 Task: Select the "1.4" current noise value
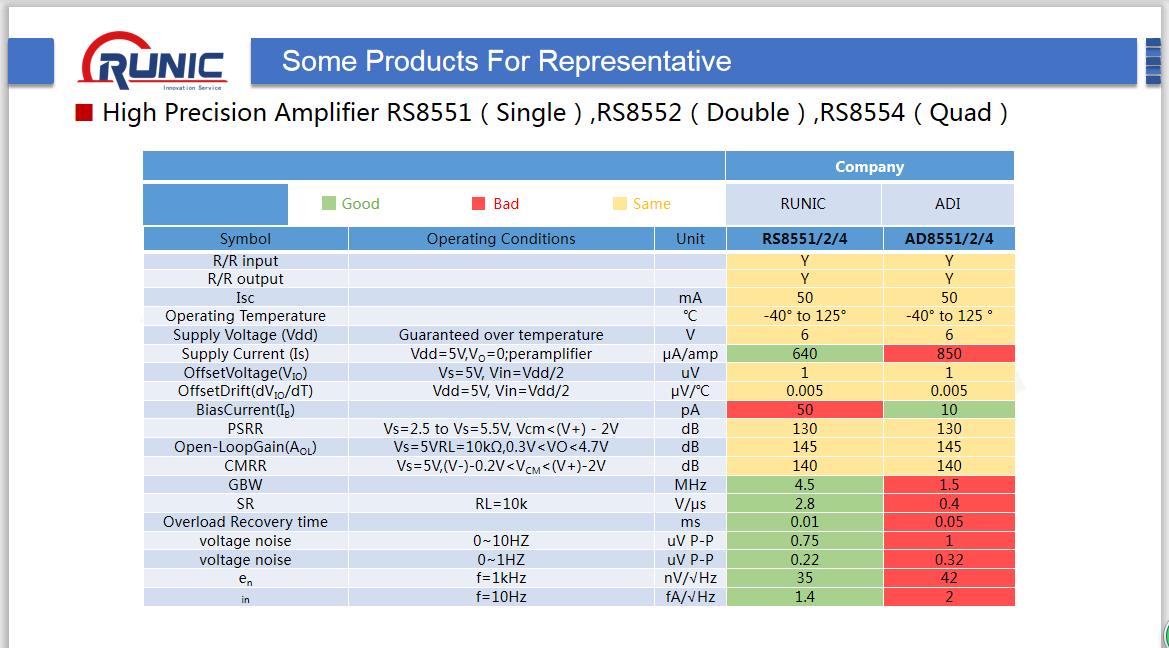804,597
